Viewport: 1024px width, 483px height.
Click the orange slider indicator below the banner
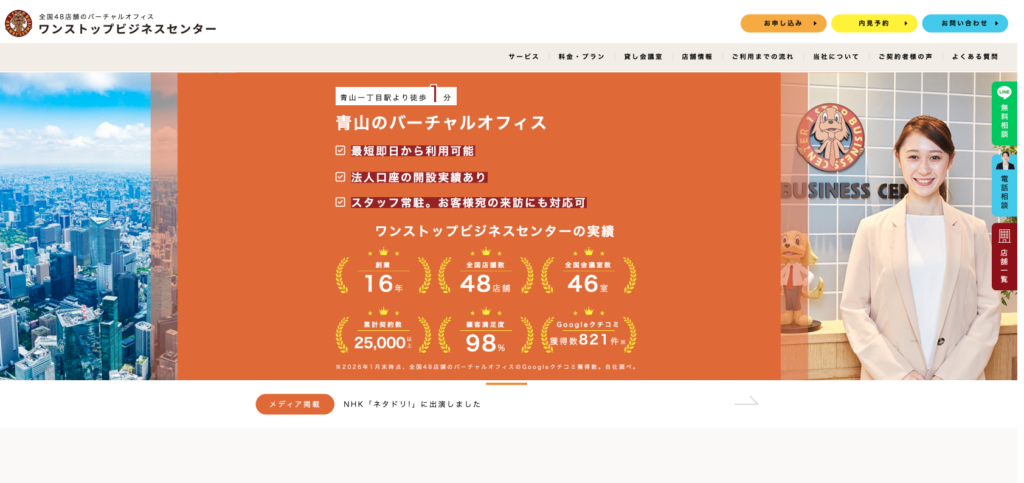point(506,384)
